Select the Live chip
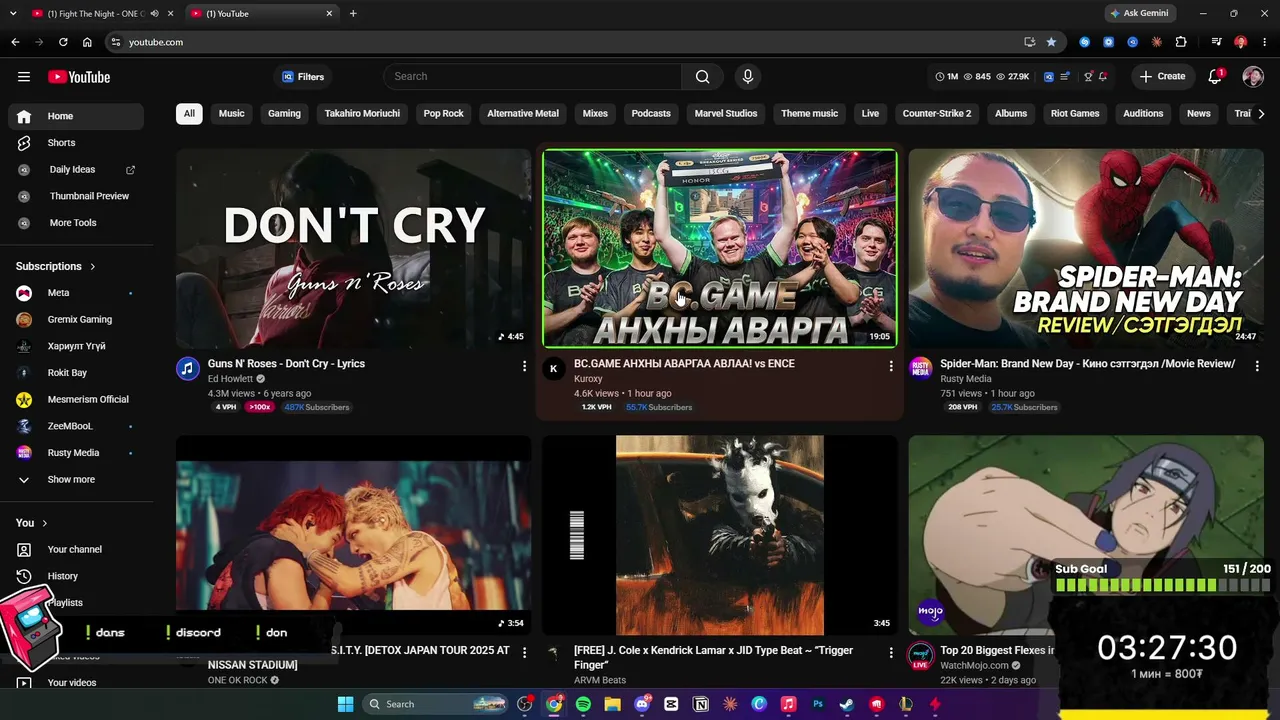 point(870,114)
